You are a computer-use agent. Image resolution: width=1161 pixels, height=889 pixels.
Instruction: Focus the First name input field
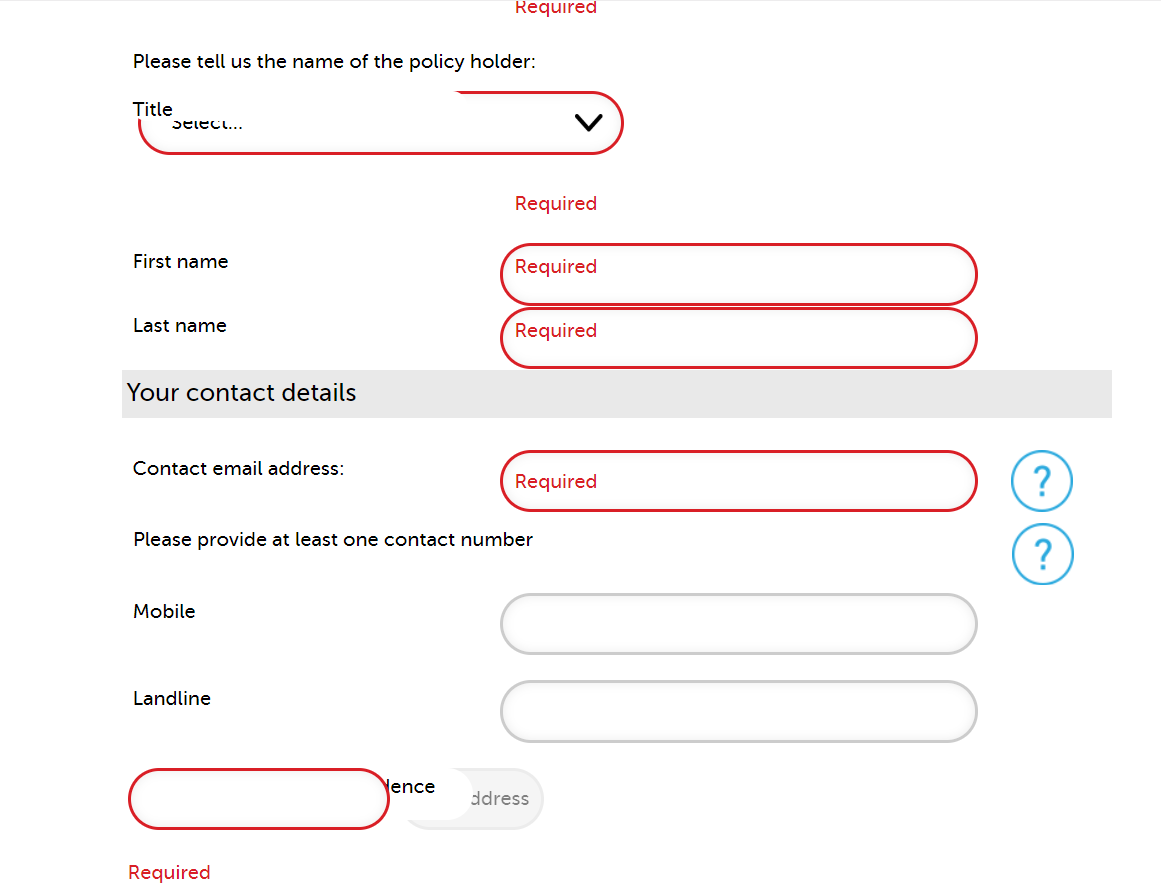point(738,274)
